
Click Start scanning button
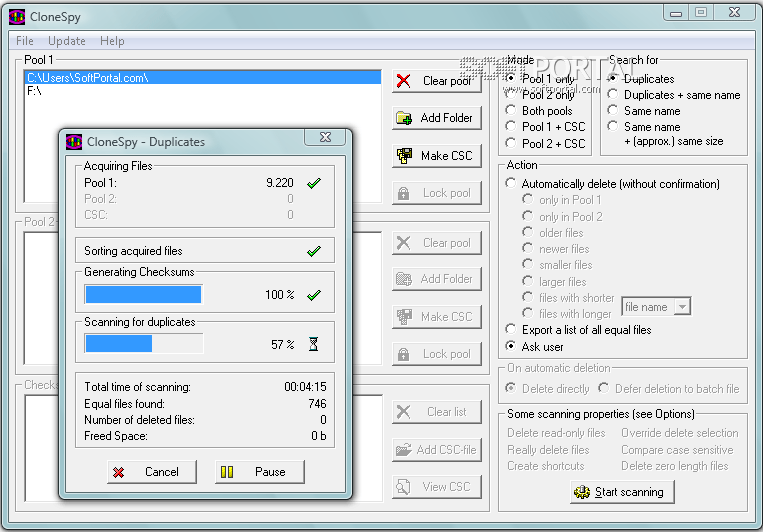(x=622, y=492)
